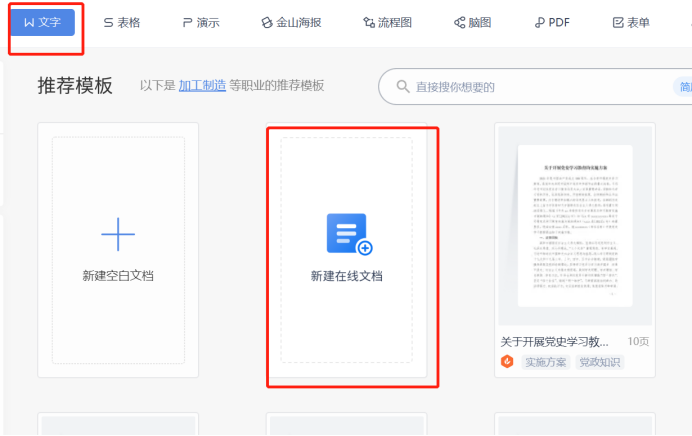The height and width of the screenshot is (436, 692).
Task: Create a new blank document 新建空白文档
Action: tap(118, 250)
